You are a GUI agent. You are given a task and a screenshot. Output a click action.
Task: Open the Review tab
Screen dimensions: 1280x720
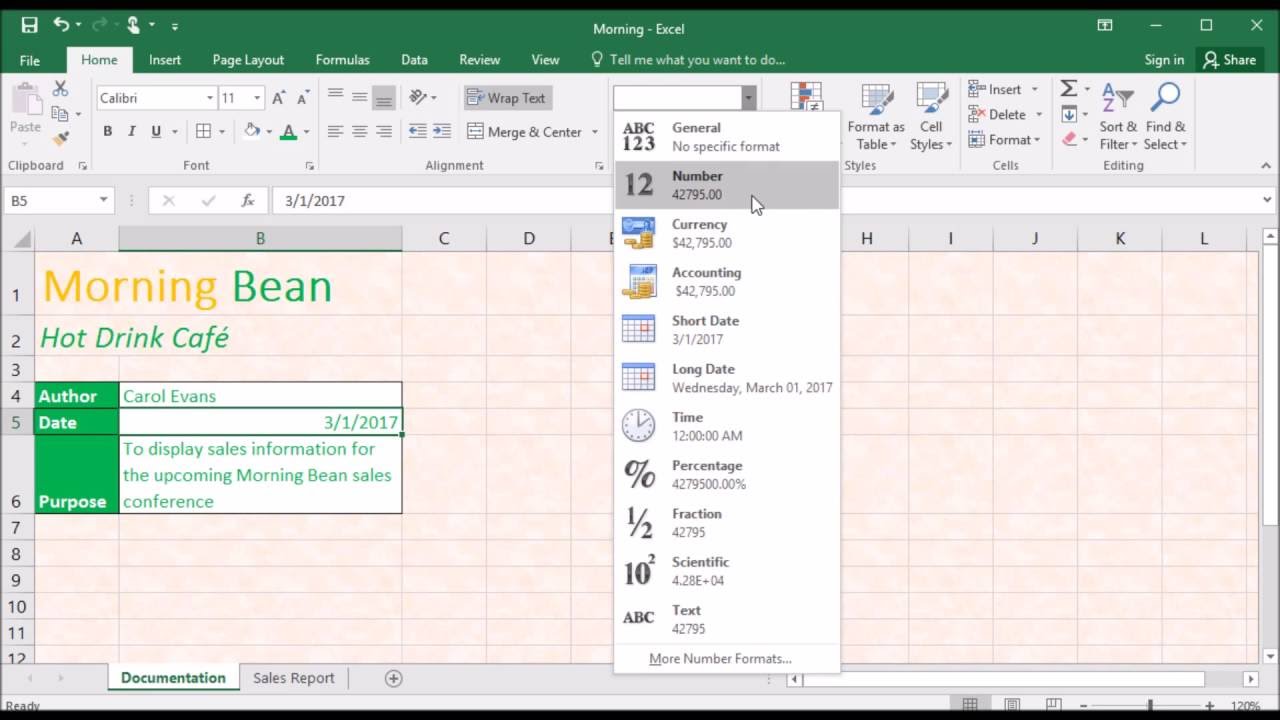coord(479,60)
